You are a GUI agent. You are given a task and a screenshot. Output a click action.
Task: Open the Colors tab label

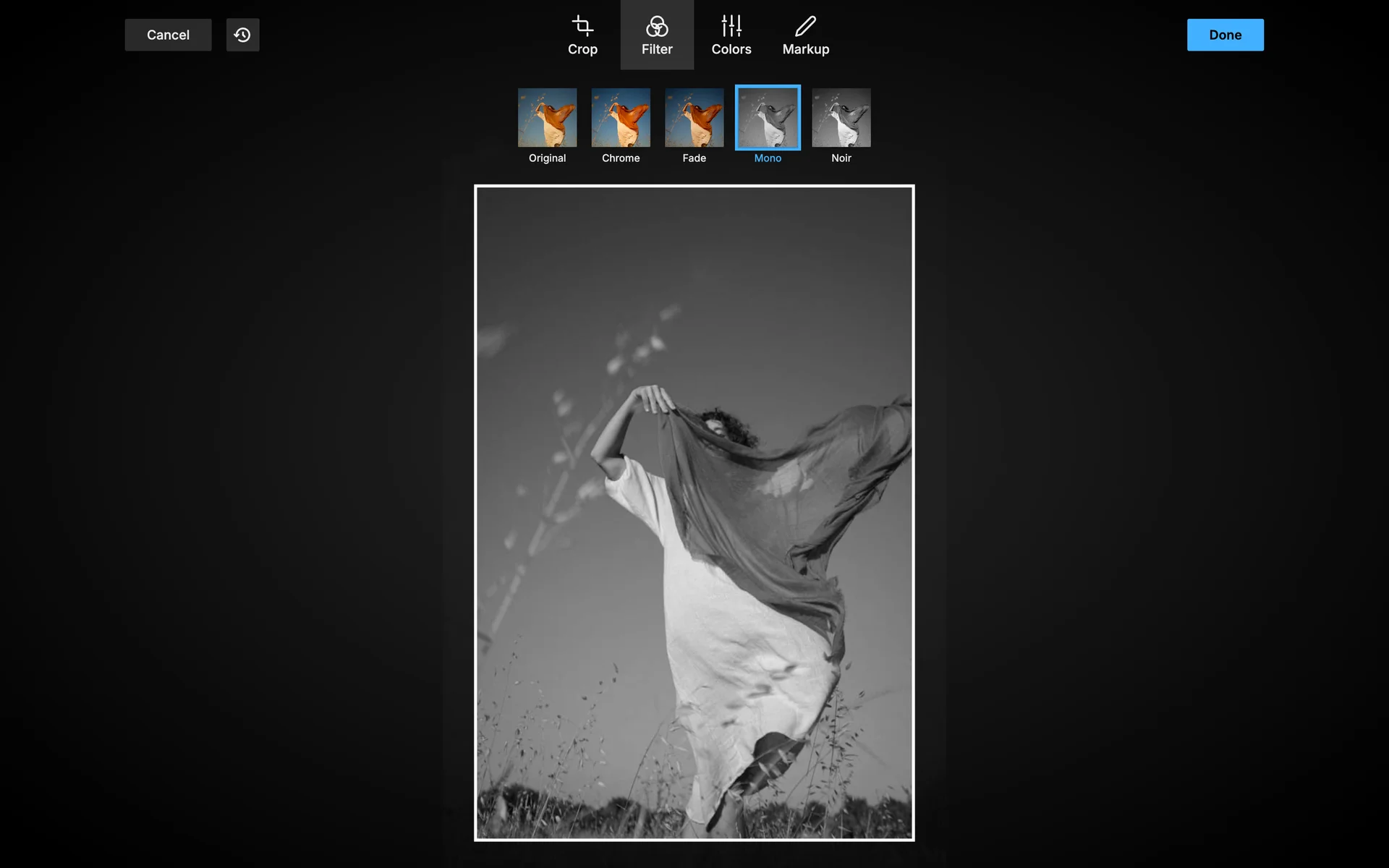(x=731, y=49)
